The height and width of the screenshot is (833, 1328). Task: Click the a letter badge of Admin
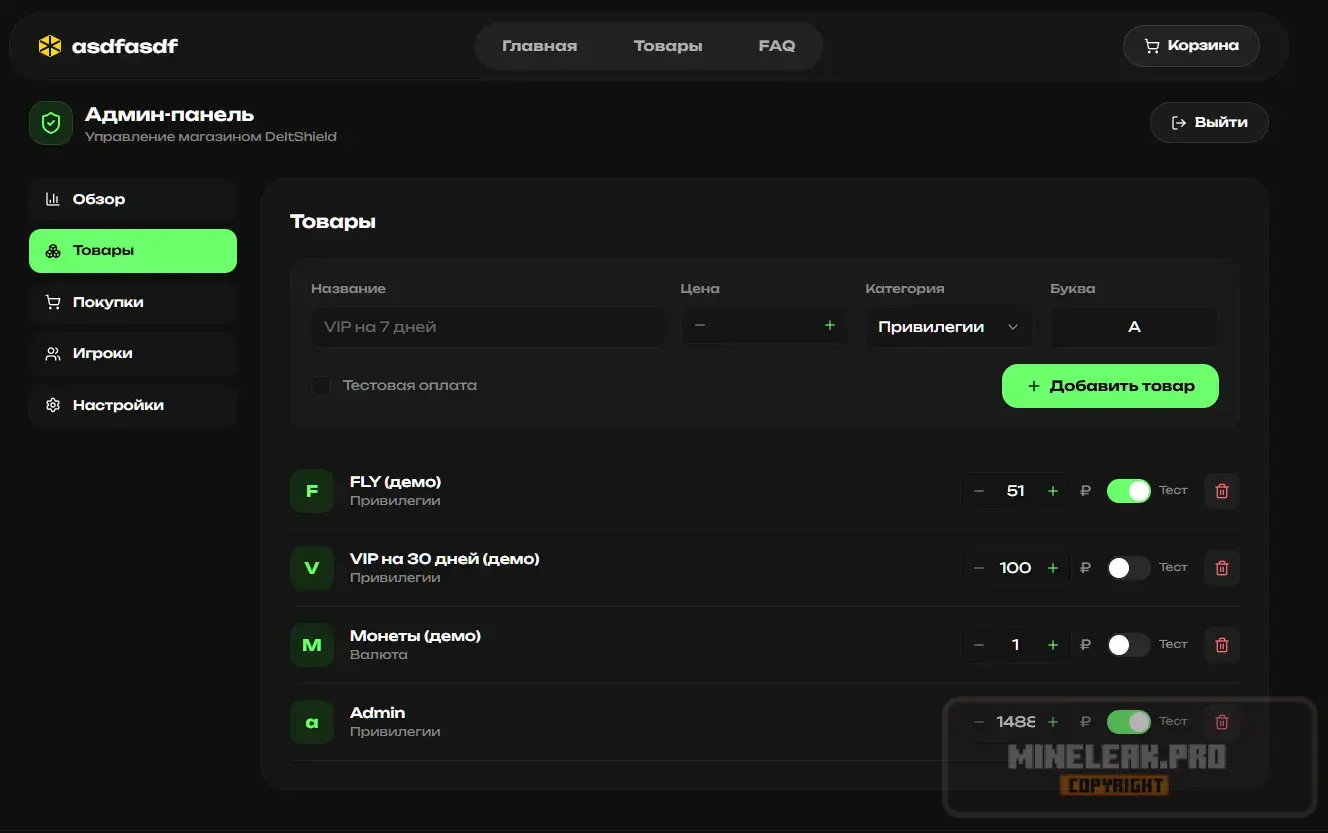(312, 722)
